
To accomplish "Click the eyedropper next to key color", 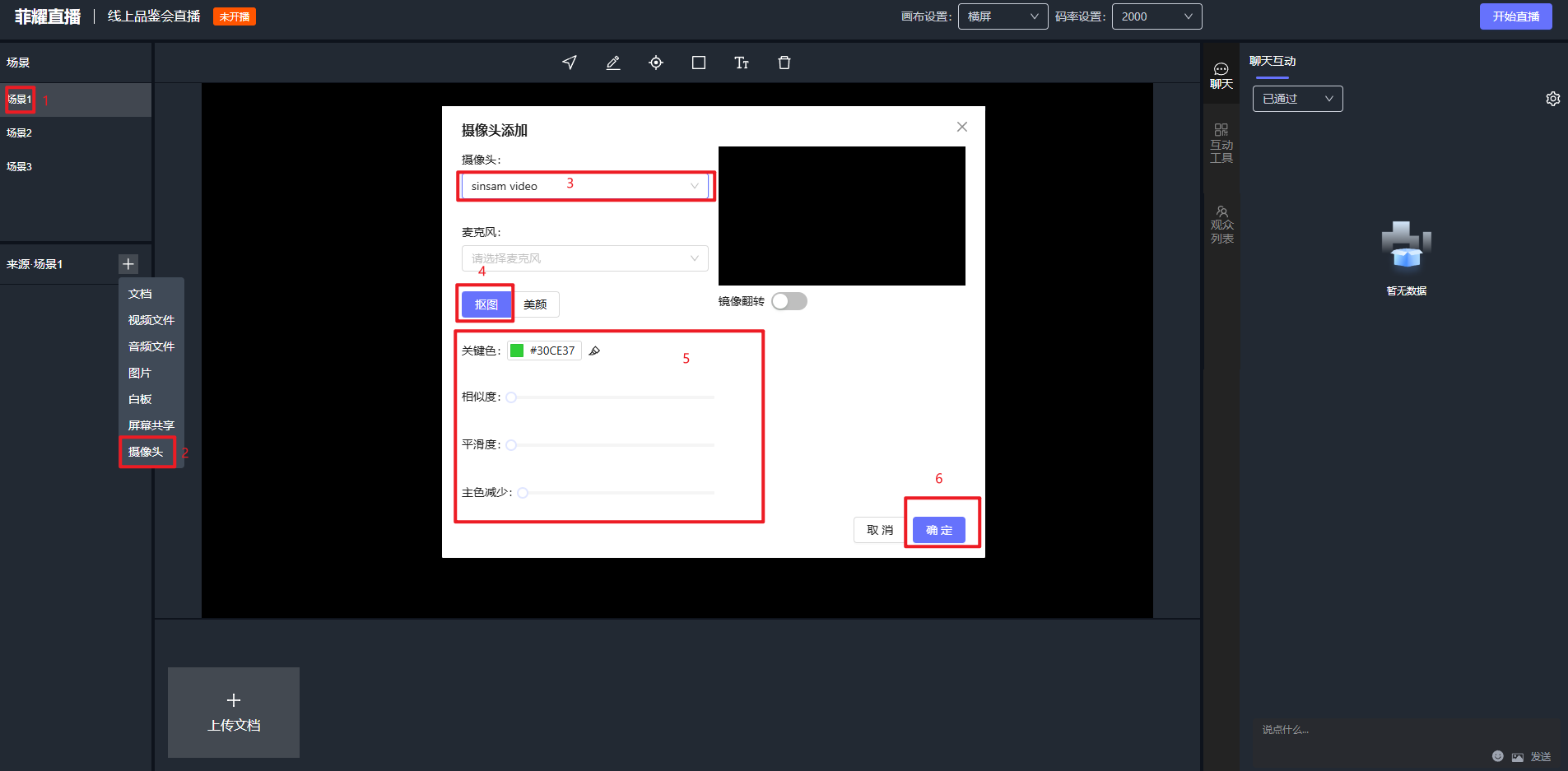I will (594, 351).
